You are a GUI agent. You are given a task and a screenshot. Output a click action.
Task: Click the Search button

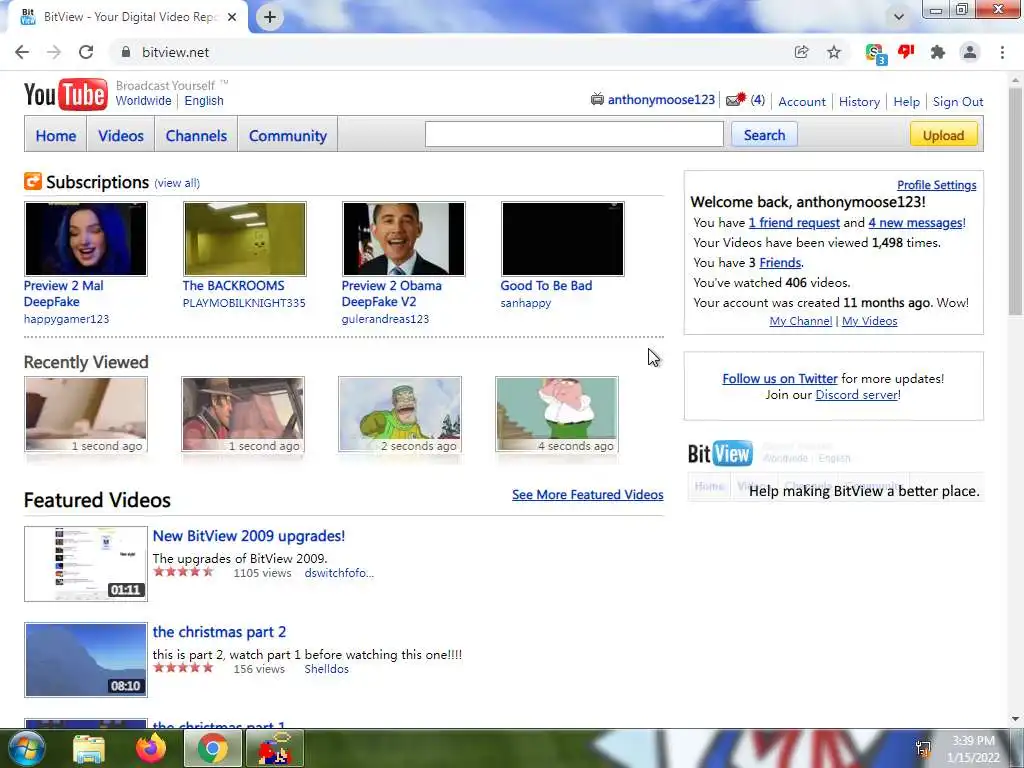[x=764, y=135]
